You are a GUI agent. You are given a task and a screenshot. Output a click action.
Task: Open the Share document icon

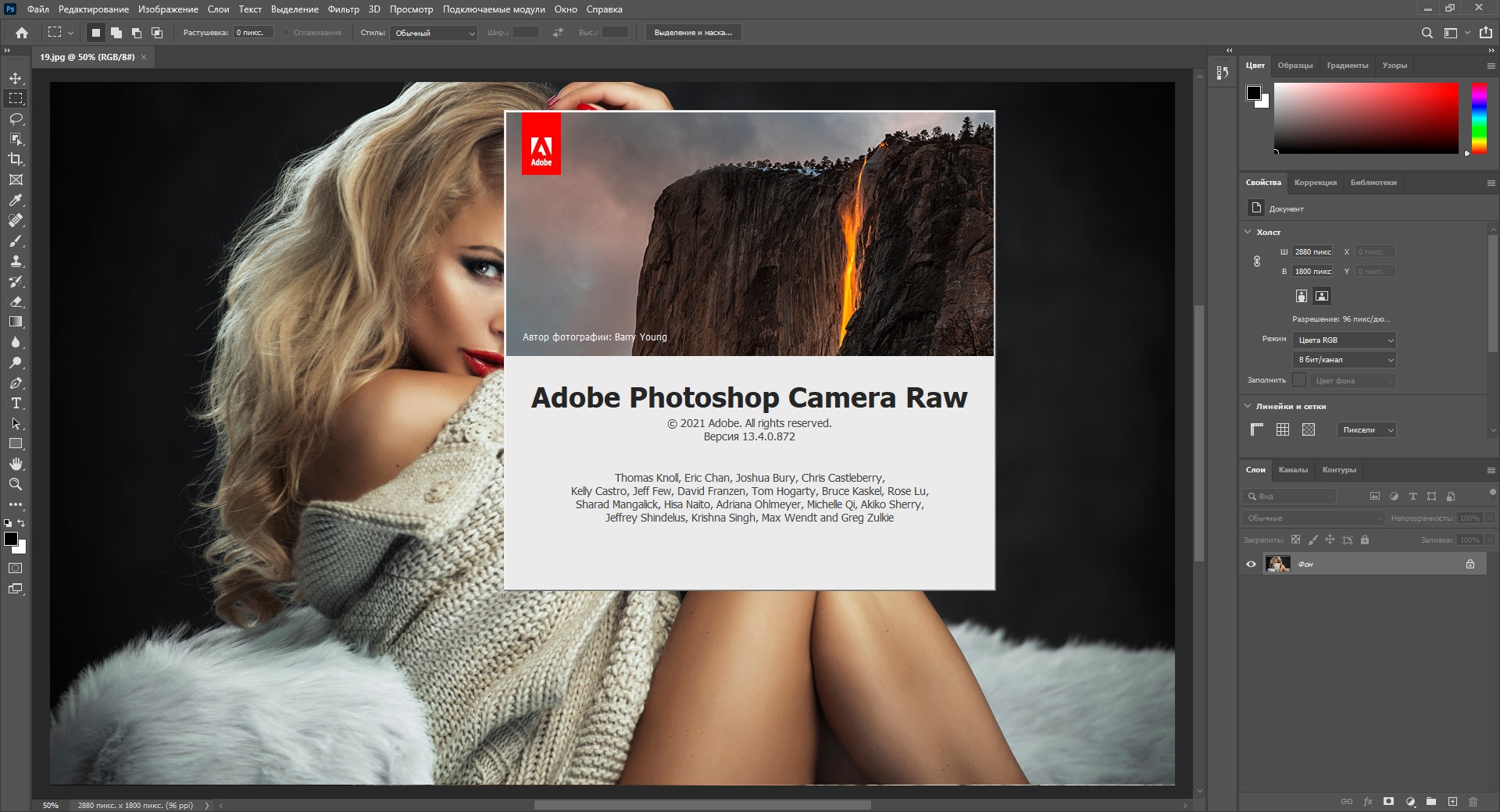[x=1485, y=33]
